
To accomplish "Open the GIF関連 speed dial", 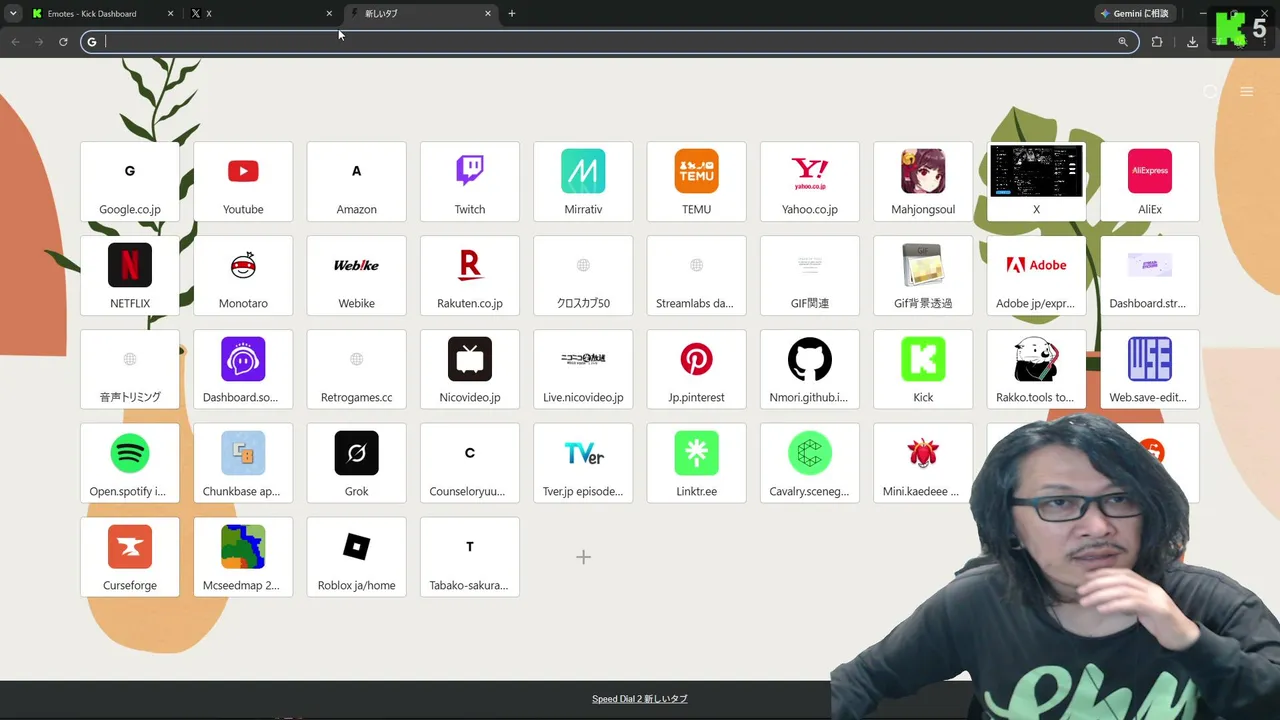I will (x=810, y=275).
